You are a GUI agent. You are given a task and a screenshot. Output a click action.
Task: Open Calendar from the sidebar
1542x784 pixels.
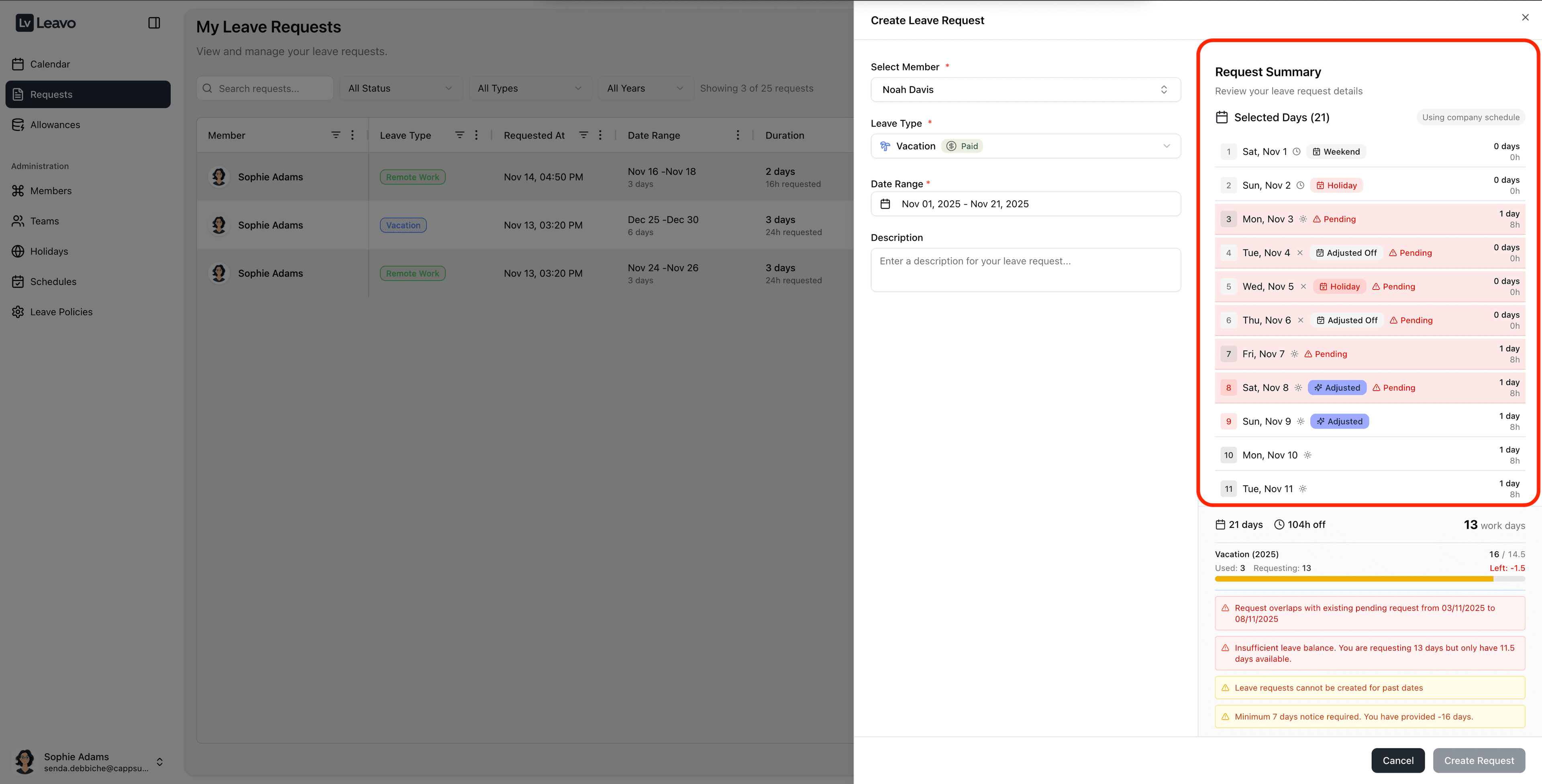[50, 64]
